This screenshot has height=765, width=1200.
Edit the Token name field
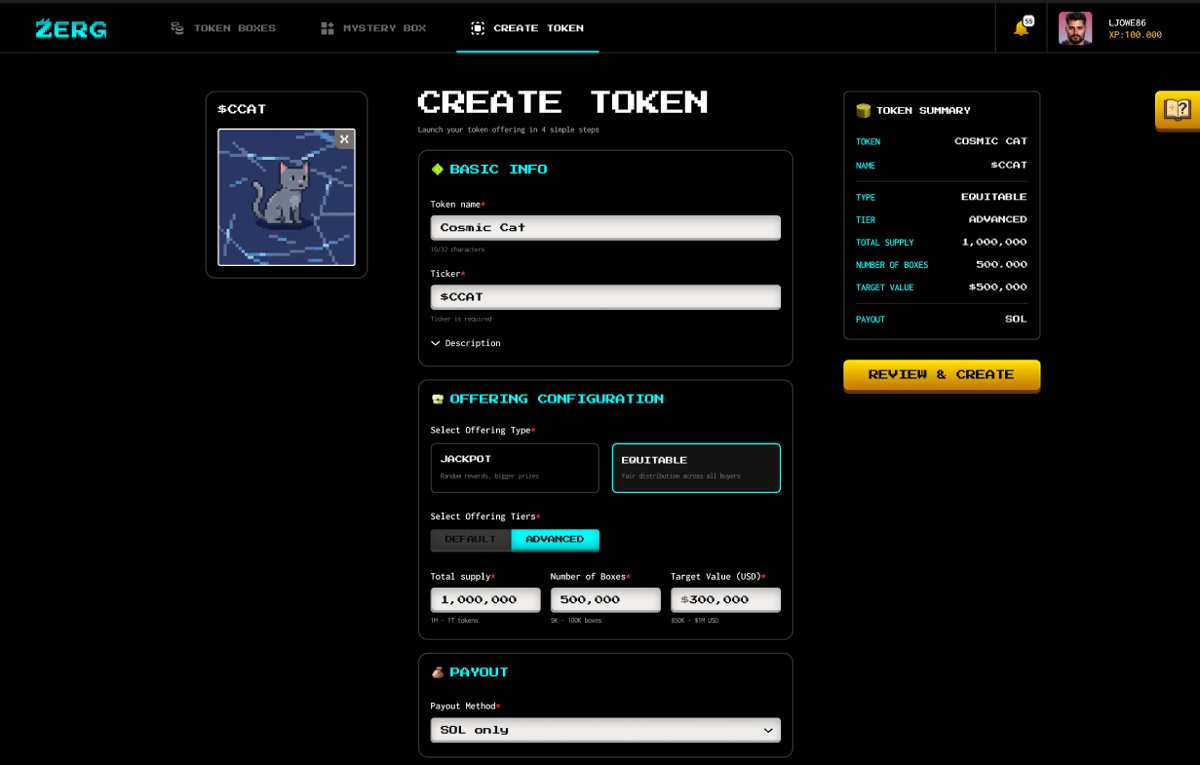pos(605,227)
